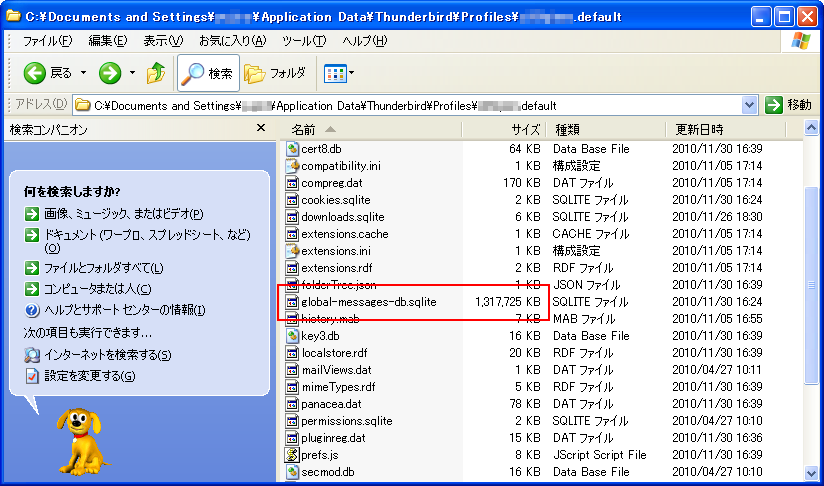Select the extensions.ini file icon
The image size is (824, 486).
click(292, 251)
